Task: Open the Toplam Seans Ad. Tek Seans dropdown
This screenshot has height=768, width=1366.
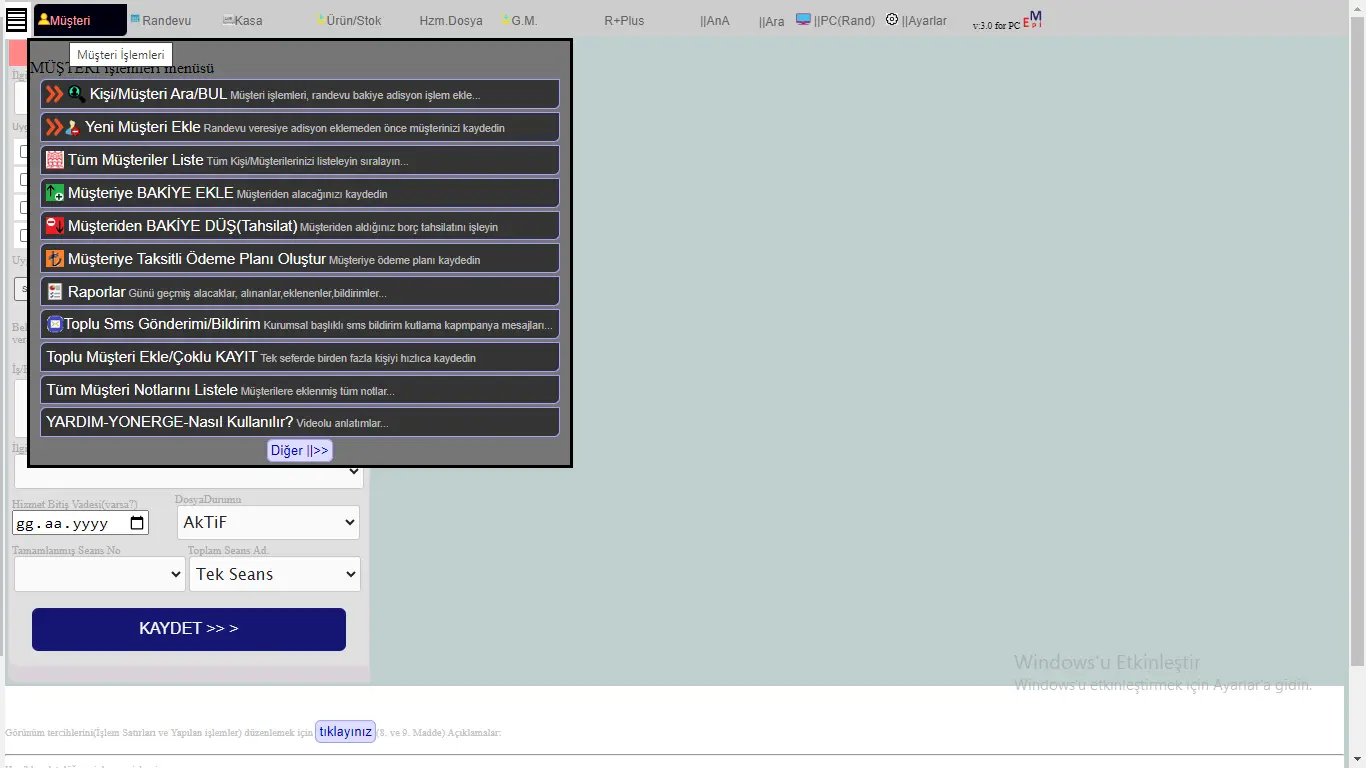Action: (274, 574)
